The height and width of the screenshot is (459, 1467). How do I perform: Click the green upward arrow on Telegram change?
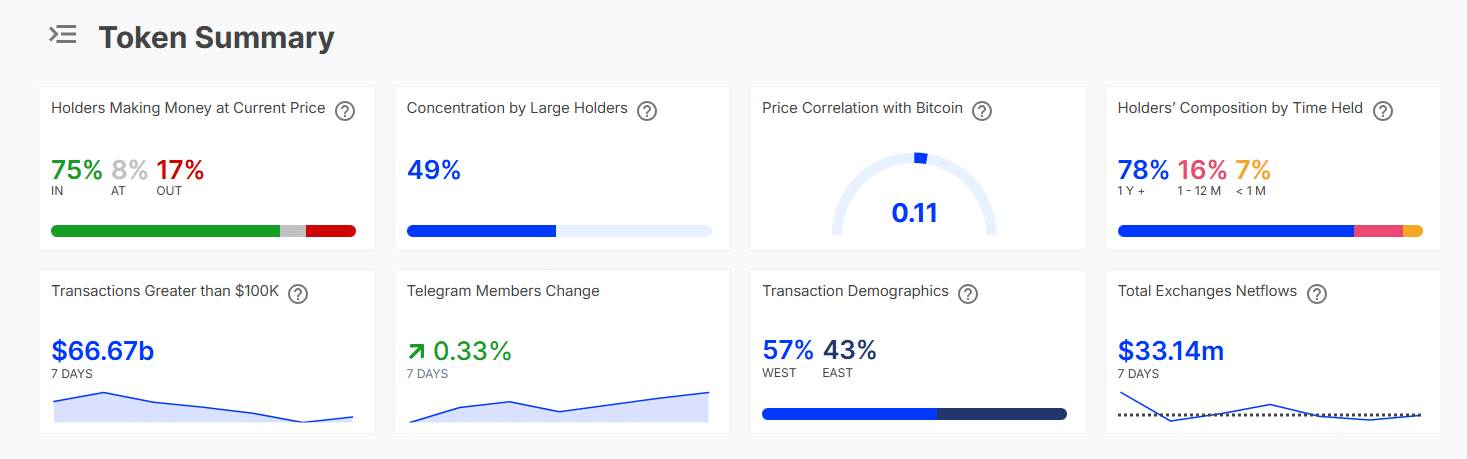[x=416, y=352]
